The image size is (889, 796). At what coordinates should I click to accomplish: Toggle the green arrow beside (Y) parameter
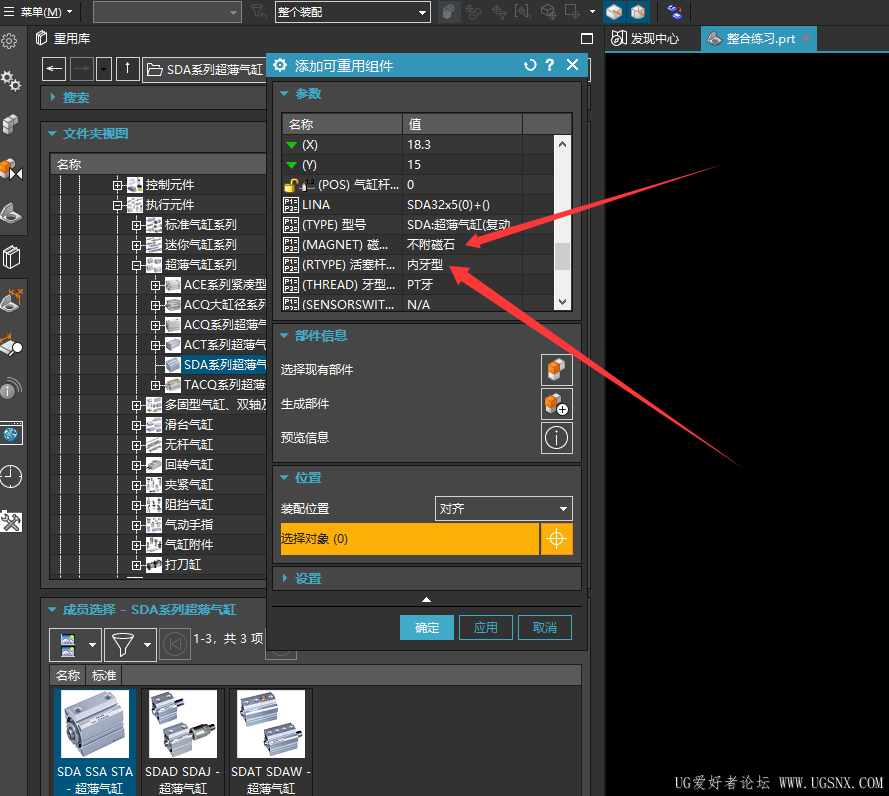292,163
